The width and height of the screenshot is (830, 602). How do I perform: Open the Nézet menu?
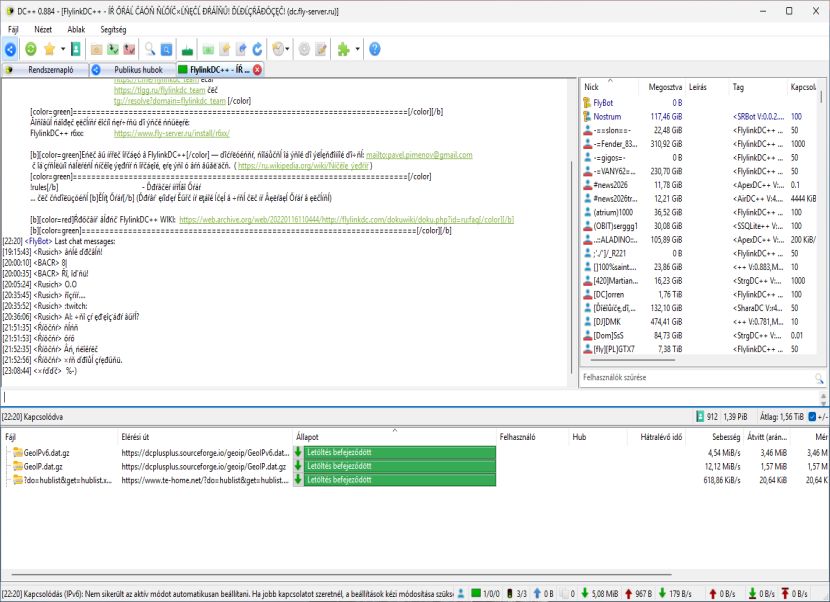click(x=43, y=30)
